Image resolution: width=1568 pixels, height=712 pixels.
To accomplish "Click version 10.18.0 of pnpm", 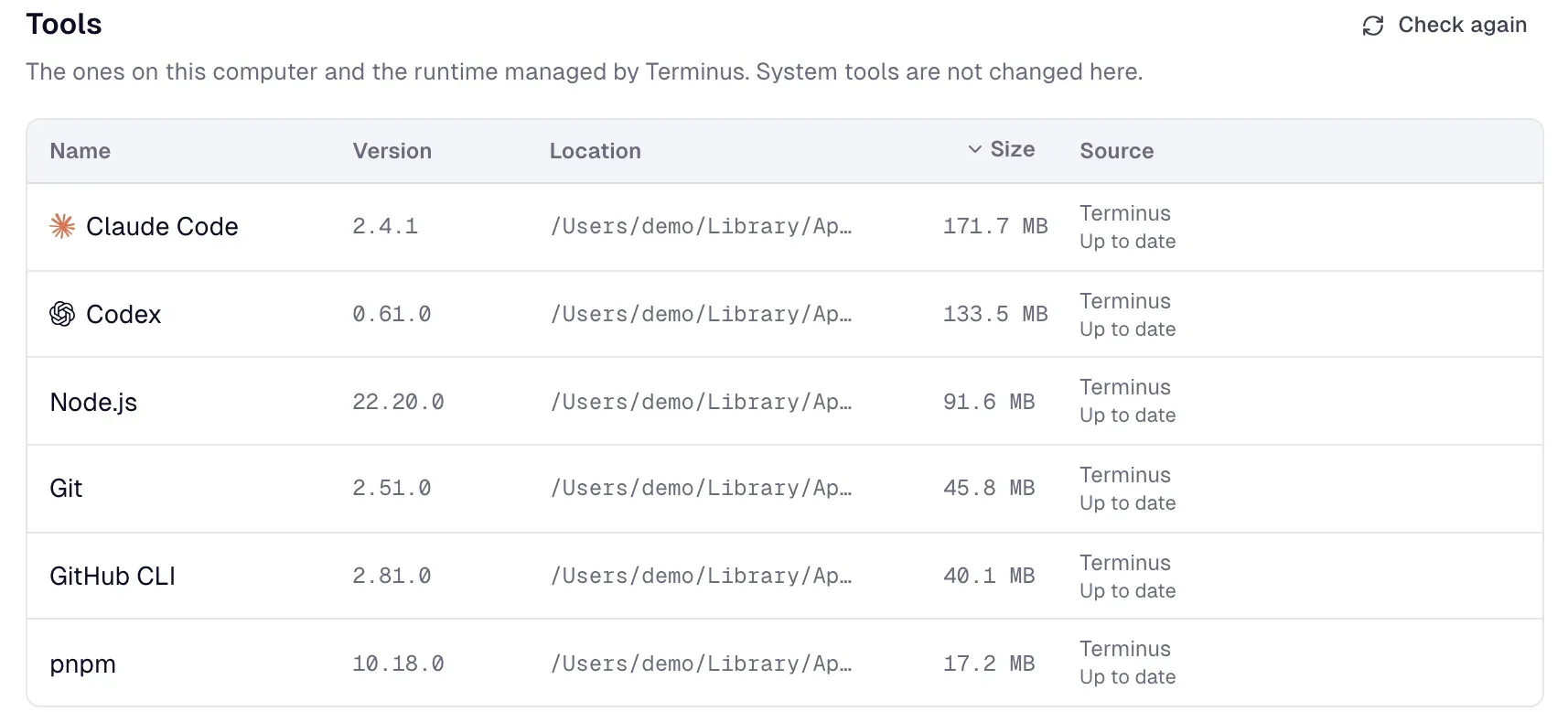I will (399, 663).
